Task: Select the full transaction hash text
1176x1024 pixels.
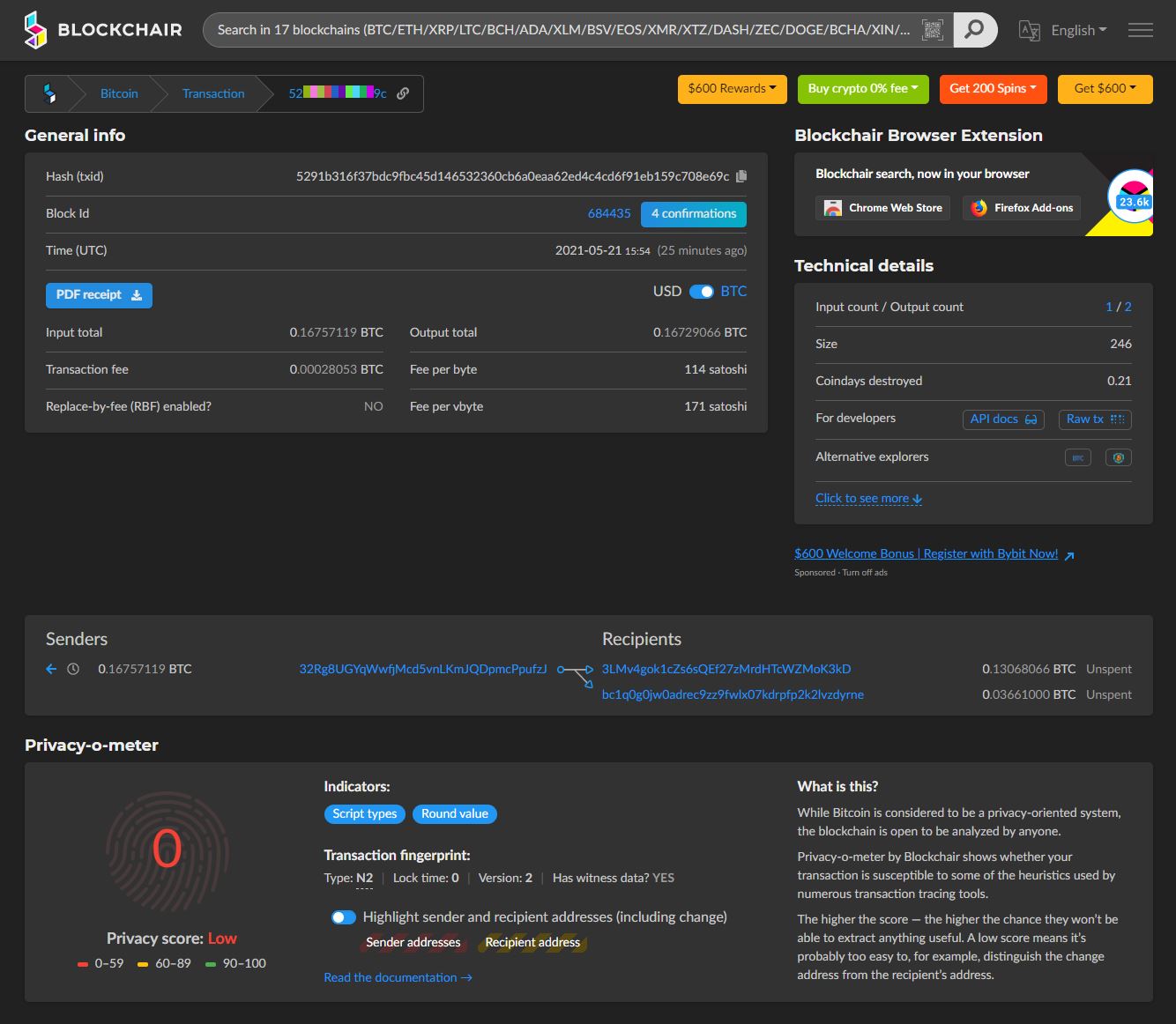Action: pos(513,176)
